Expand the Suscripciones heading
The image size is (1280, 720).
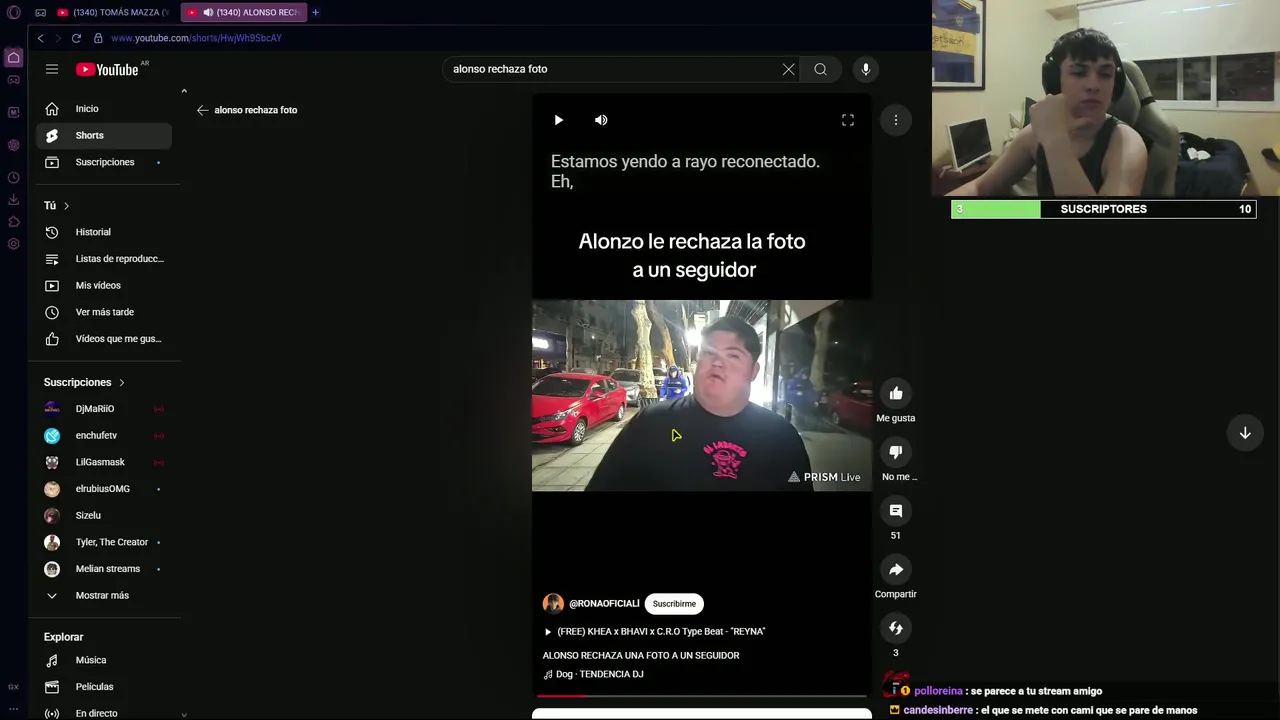(84, 382)
